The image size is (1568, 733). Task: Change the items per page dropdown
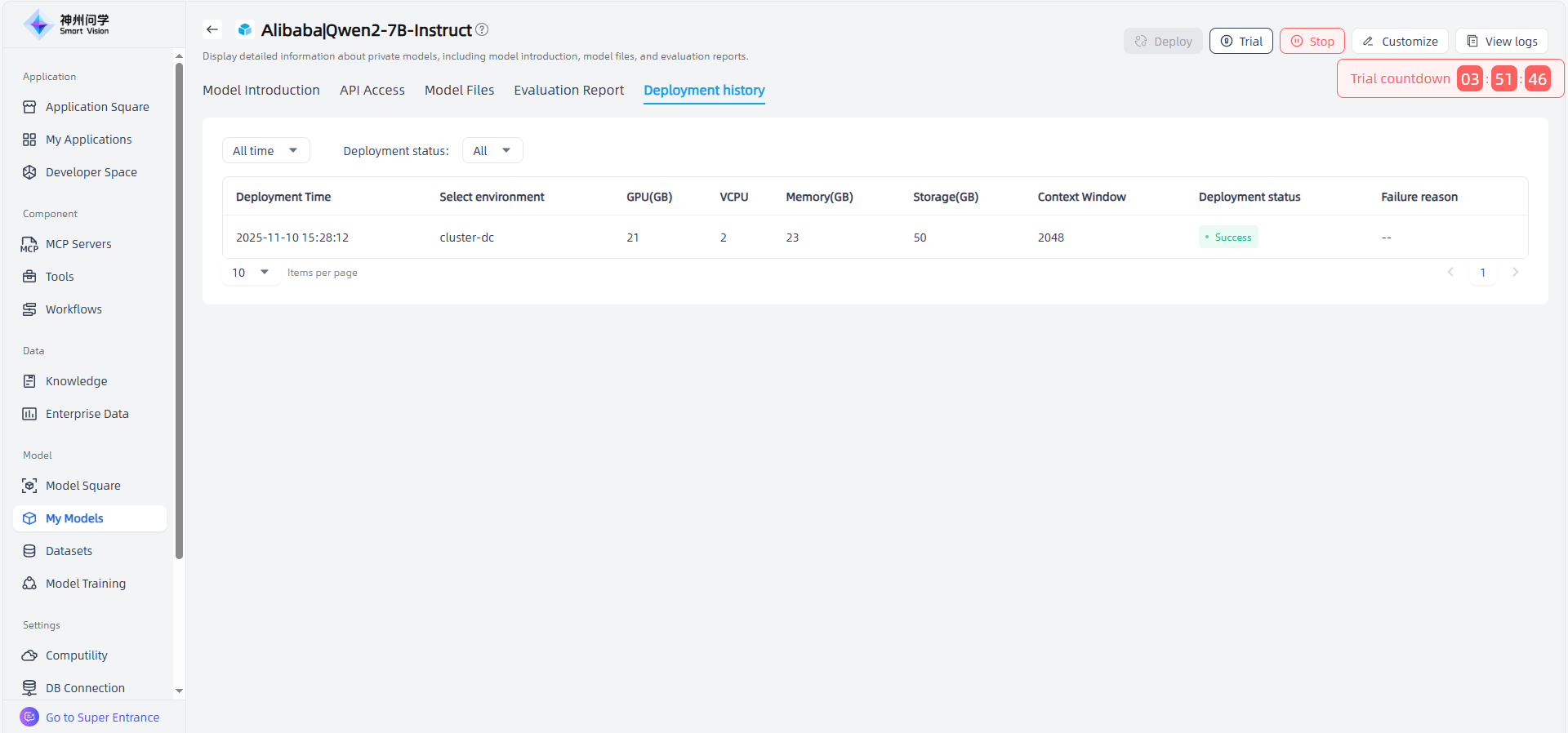[x=250, y=273]
